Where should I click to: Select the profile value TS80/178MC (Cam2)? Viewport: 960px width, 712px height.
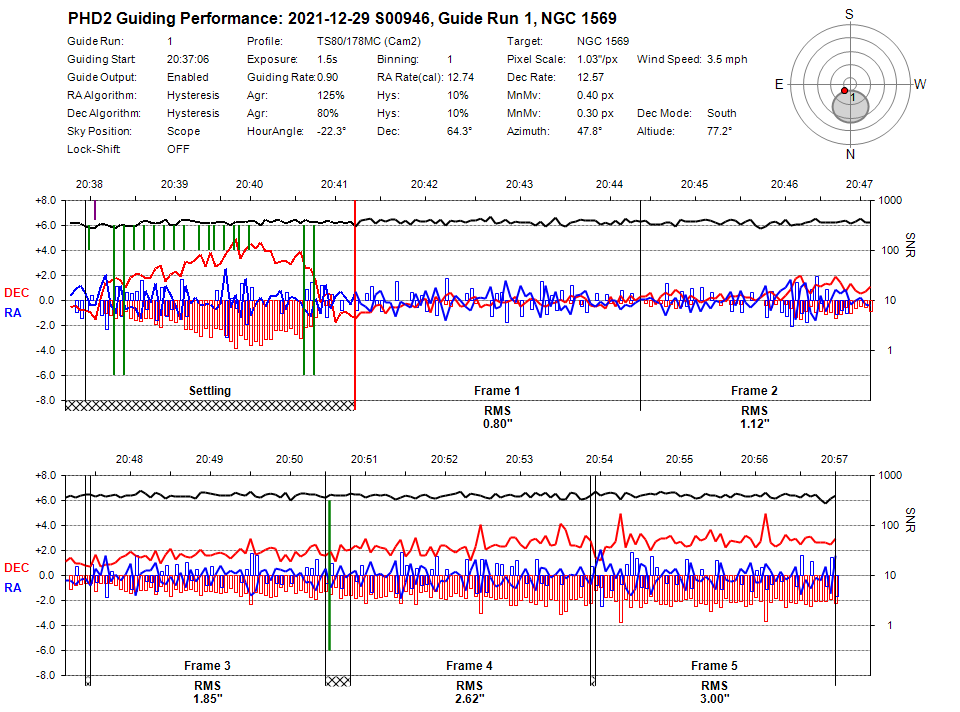coord(369,41)
